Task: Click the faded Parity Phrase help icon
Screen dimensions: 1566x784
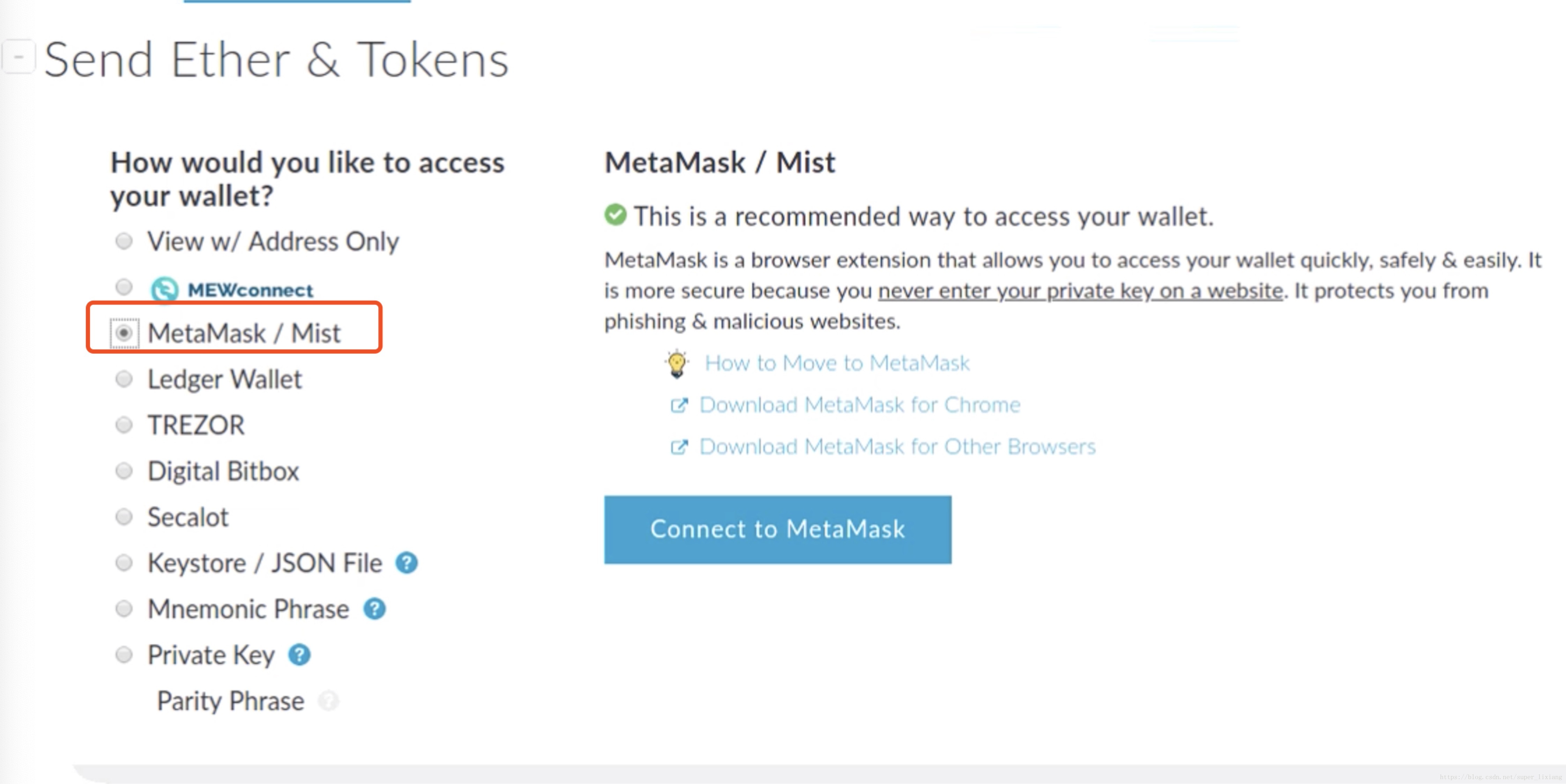Action: 328,701
